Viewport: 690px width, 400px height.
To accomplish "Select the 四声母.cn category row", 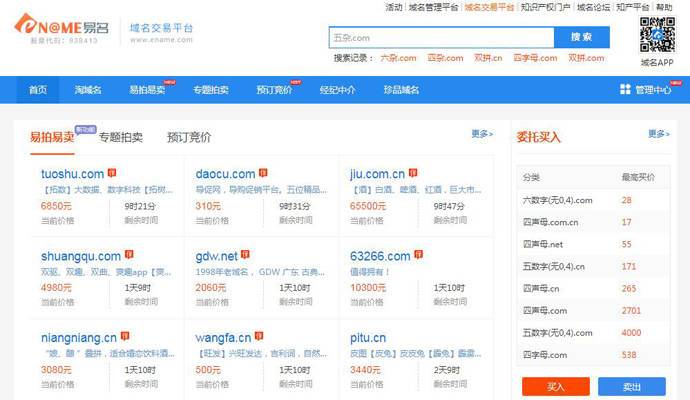I will 594,289.
